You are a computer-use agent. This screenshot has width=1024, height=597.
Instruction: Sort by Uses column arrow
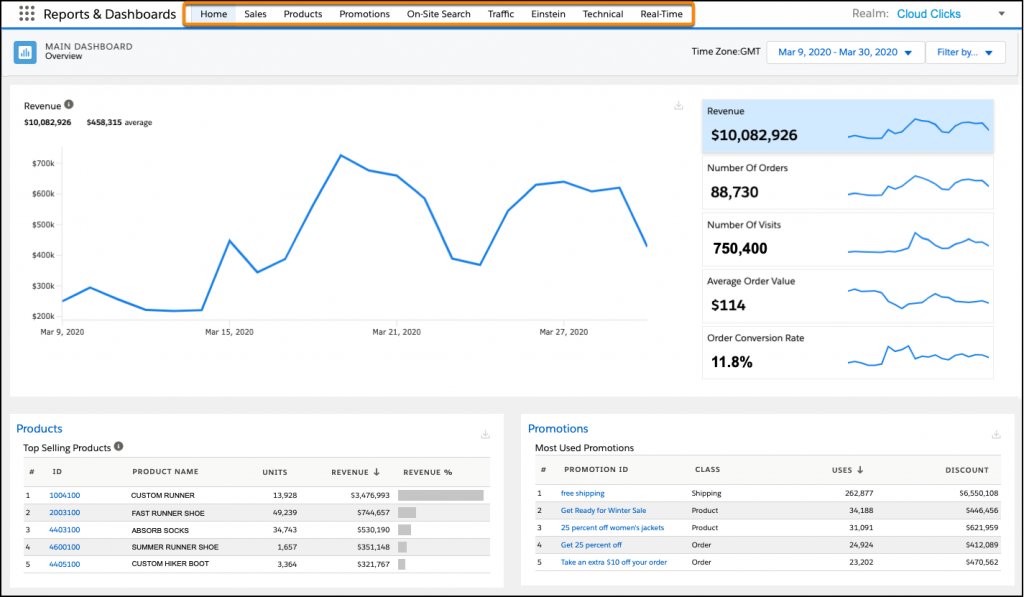(x=859, y=470)
